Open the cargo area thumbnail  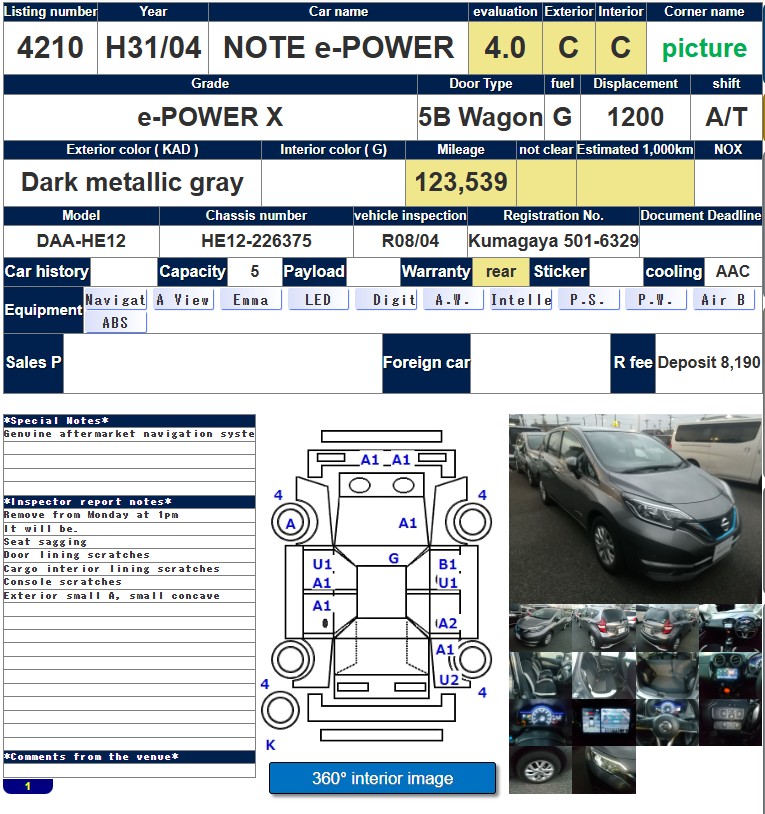click(667, 675)
